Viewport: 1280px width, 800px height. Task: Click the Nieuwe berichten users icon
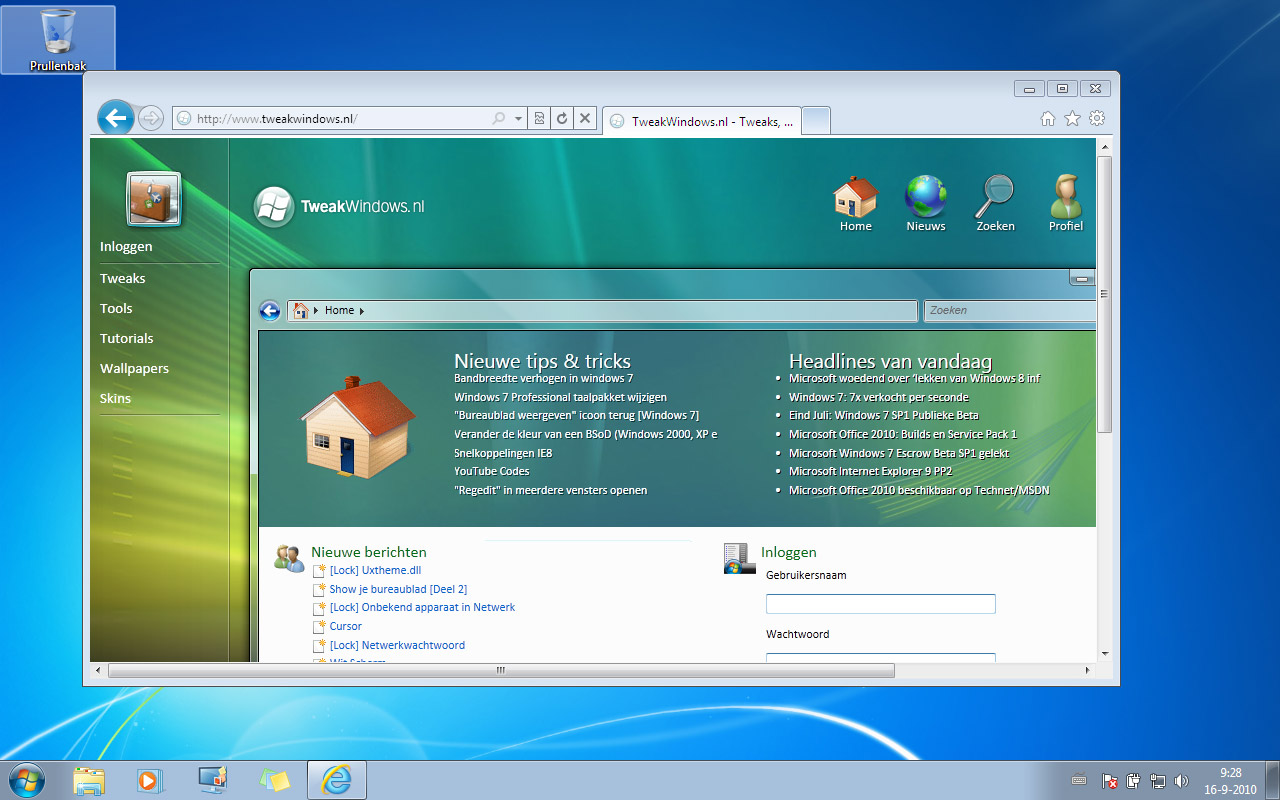[289, 558]
